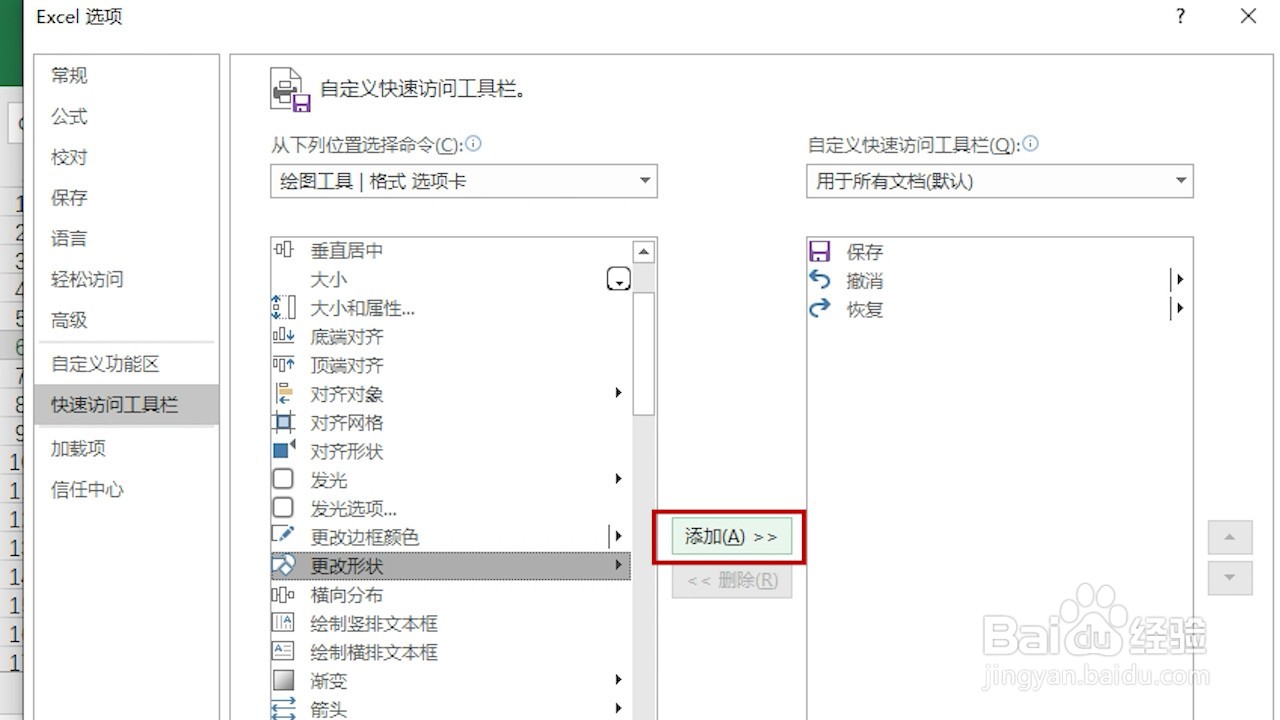The image size is (1280, 720).
Task: Select the 顶端对齐 alignment icon
Action: tap(283, 365)
